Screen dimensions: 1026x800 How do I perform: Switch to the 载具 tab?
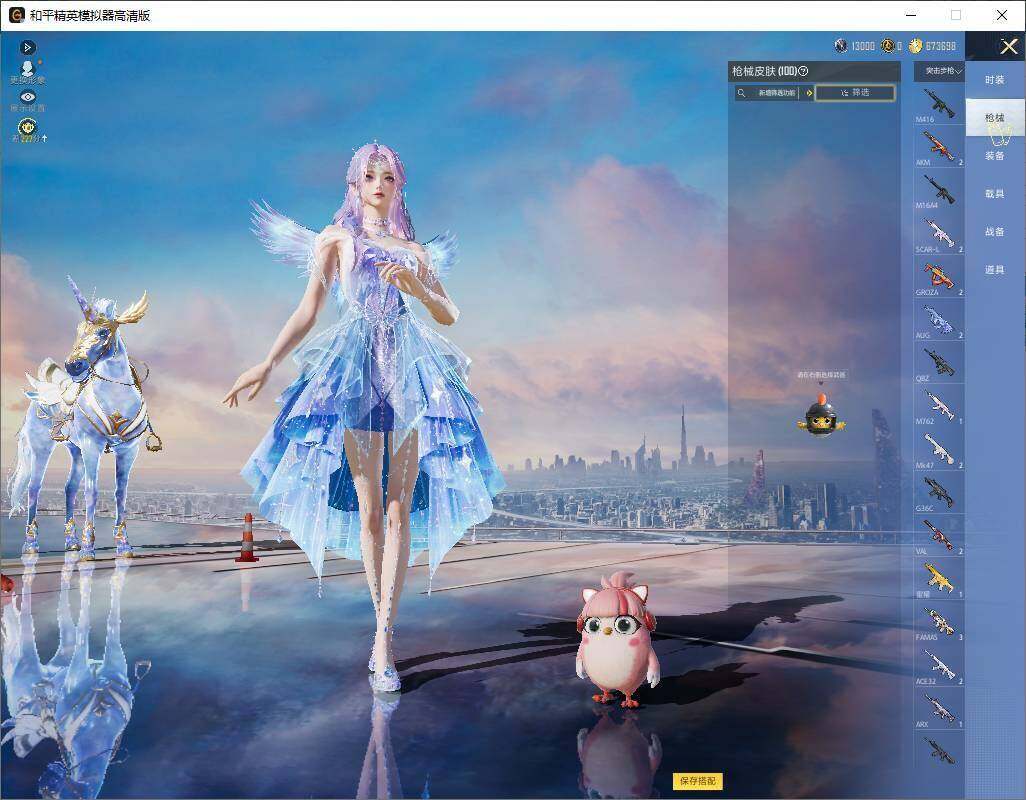pos(995,194)
